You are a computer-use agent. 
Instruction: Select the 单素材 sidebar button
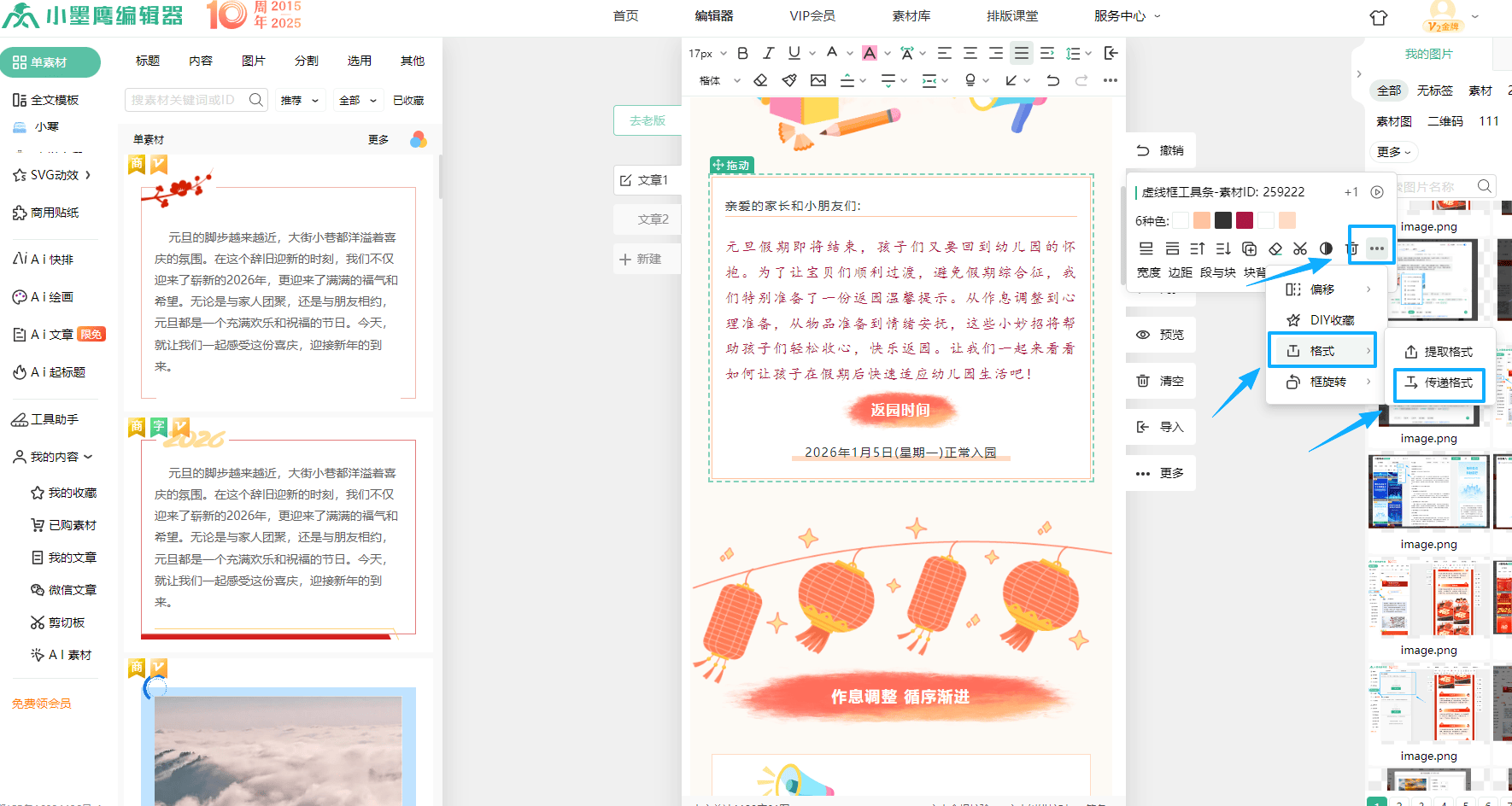50,62
